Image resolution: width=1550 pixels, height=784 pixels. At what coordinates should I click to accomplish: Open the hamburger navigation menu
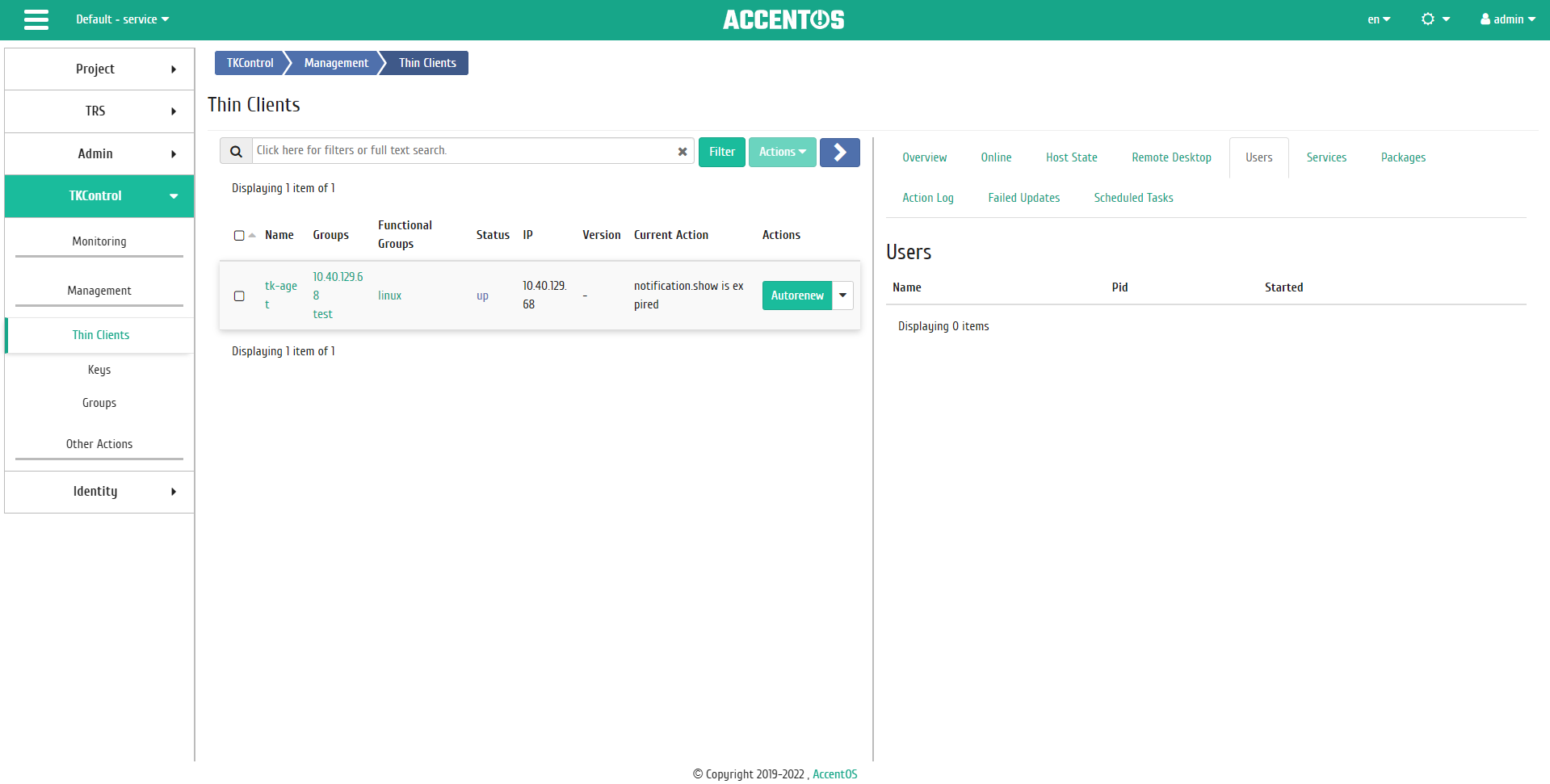[x=36, y=19]
